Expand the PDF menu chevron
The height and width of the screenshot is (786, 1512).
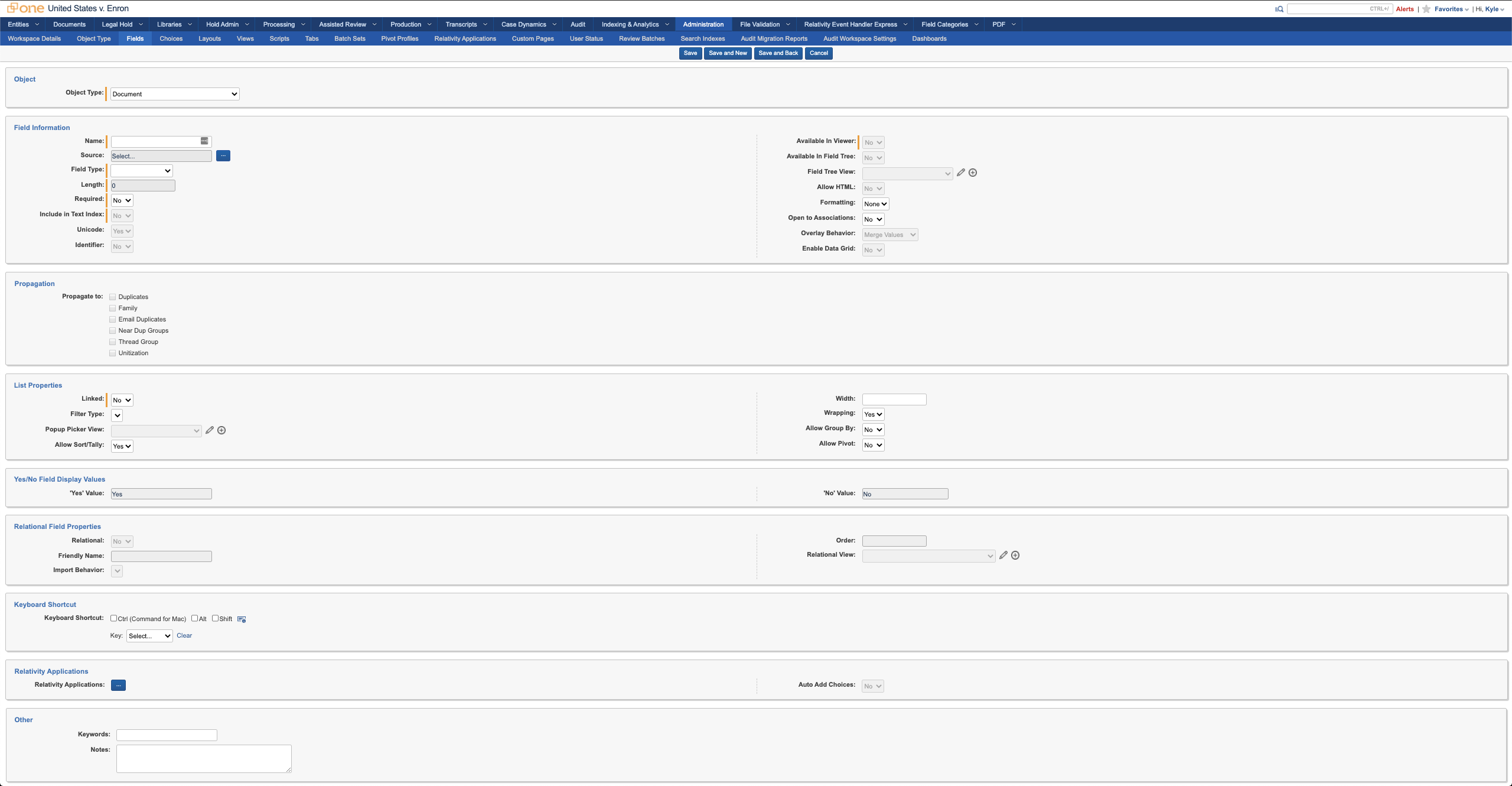pyautogui.click(x=1014, y=24)
